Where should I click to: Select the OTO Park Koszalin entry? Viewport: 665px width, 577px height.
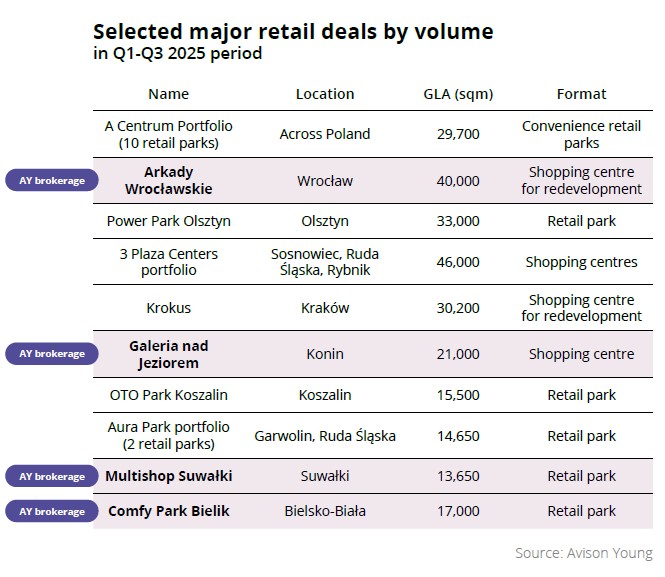pos(168,395)
